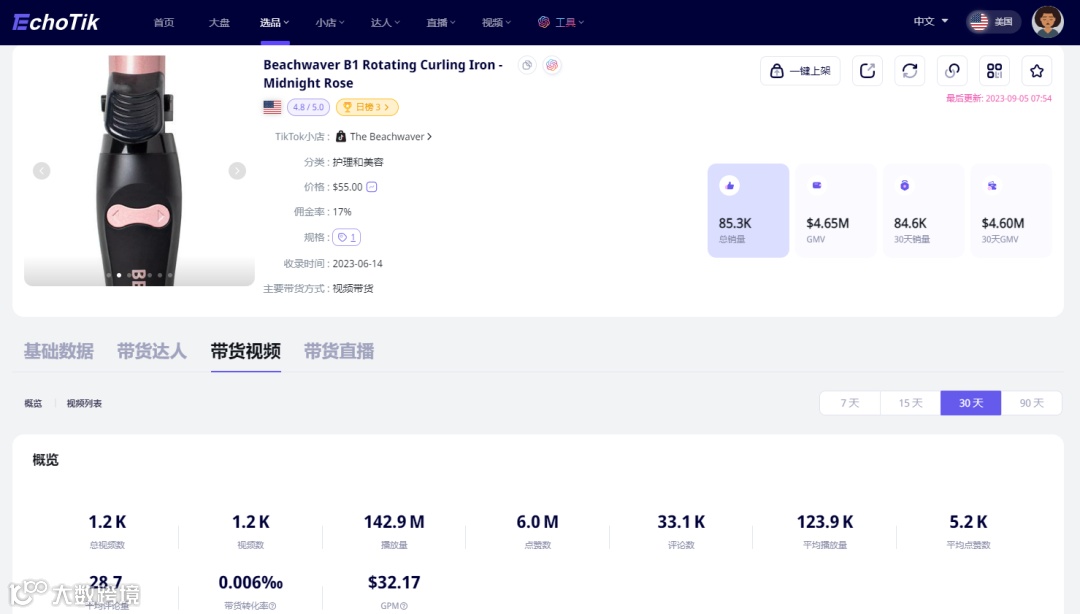Expand the 直播 nav dropdown
This screenshot has width=1080, height=614.
440,22
